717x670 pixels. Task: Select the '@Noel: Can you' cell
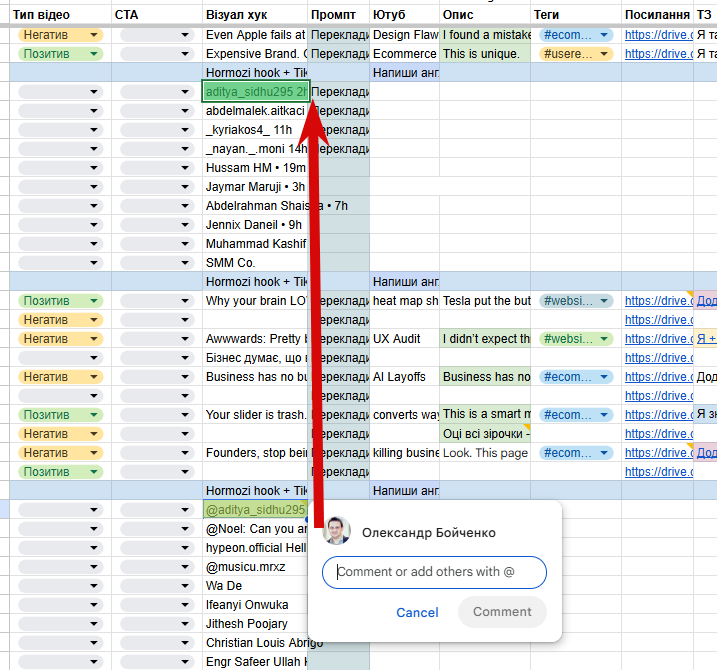click(255, 529)
